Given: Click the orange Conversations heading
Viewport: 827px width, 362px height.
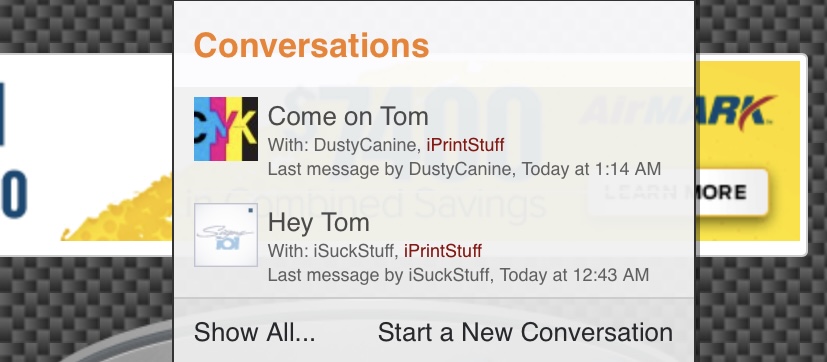Looking at the screenshot, I should coord(311,45).
